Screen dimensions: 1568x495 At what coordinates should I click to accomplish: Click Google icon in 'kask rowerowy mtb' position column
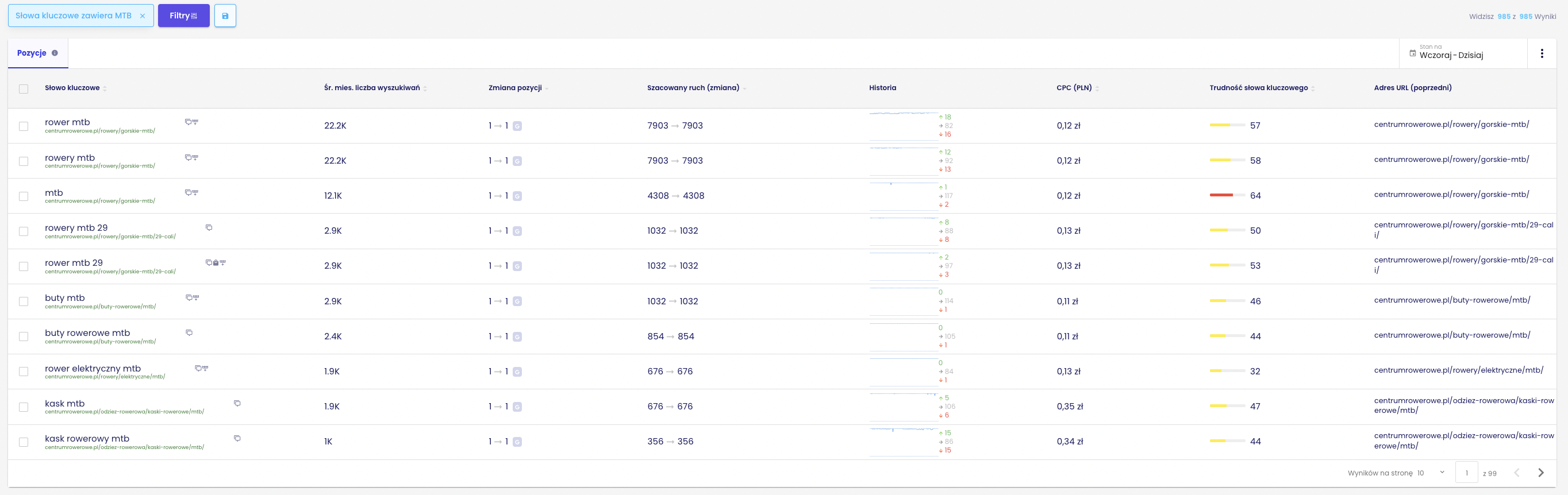(x=517, y=442)
